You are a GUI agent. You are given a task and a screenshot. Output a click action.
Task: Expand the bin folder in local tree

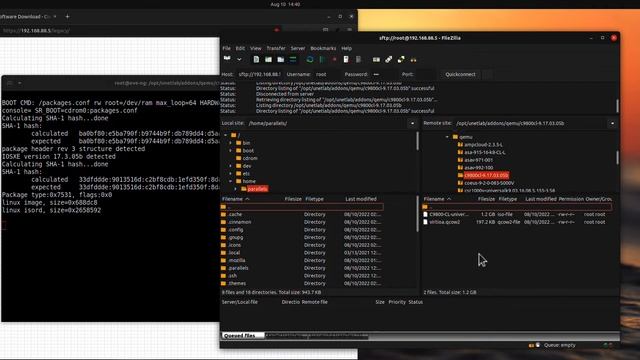coord(231,143)
